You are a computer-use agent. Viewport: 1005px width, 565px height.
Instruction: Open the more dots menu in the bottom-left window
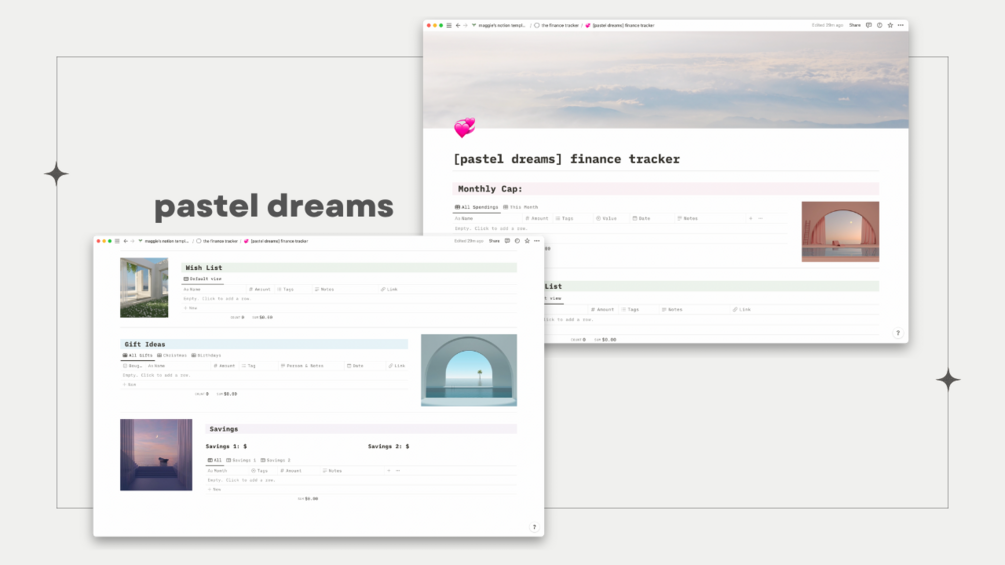tap(536, 241)
